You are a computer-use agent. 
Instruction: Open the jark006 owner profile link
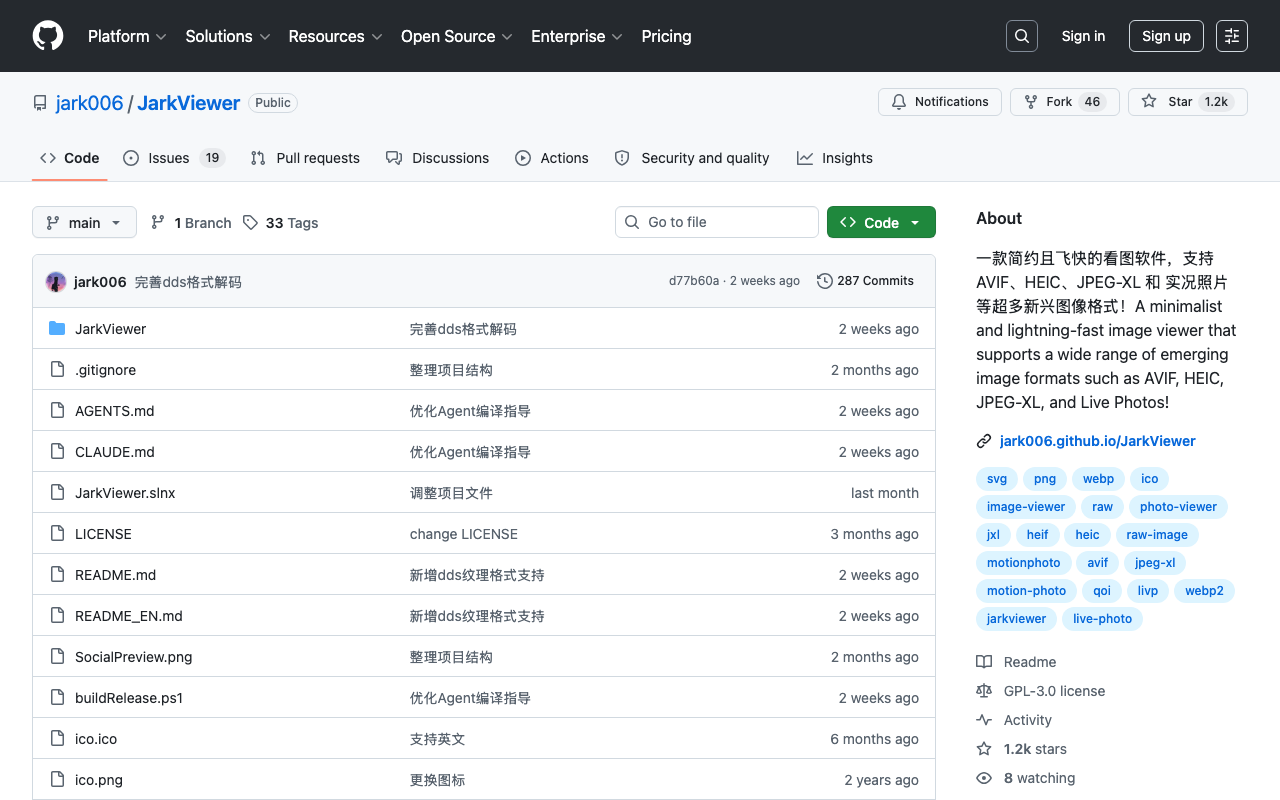90,103
